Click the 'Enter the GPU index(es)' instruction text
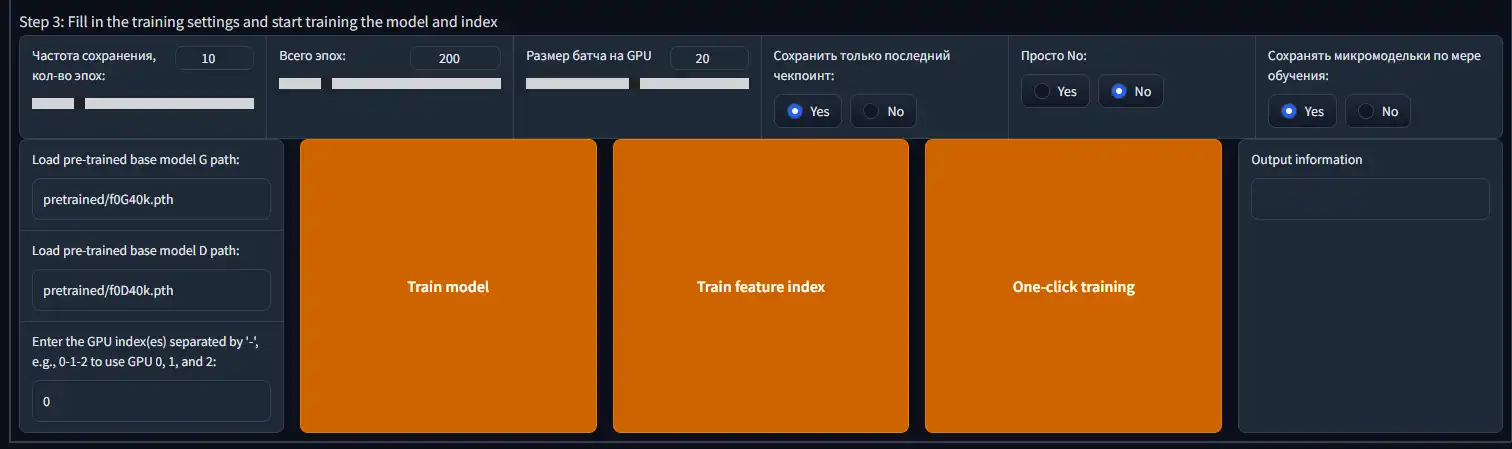Viewport: 1512px width, 449px height. (146, 352)
